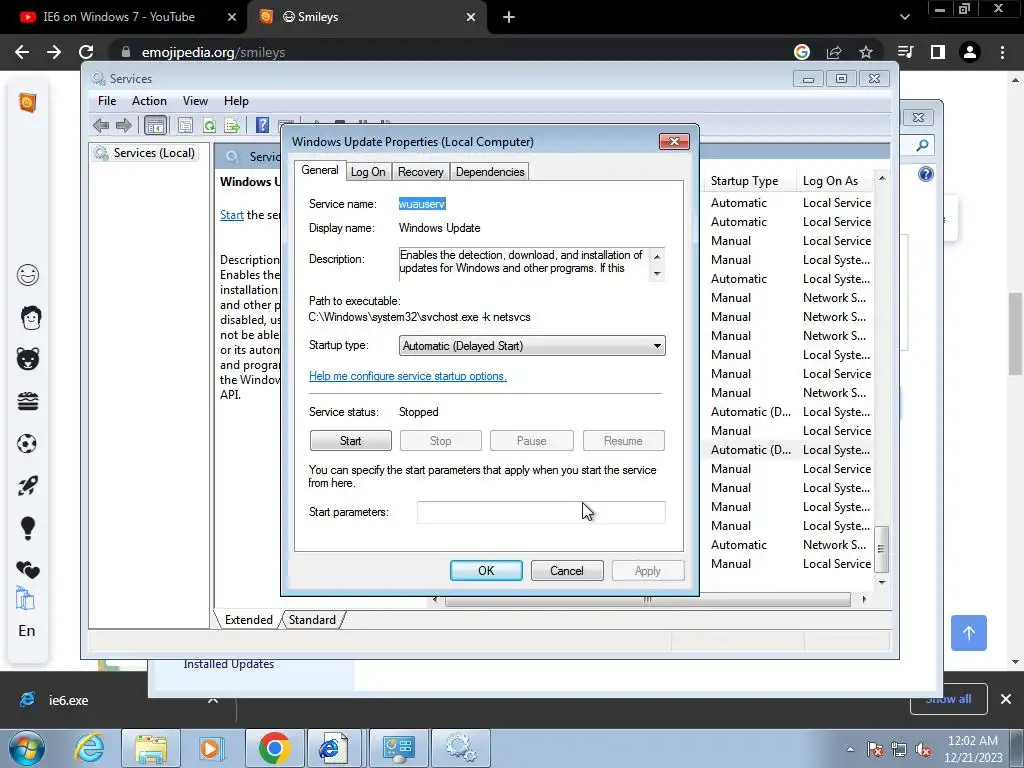Click the blue scroll-to-top arrow button
This screenshot has width=1024, height=768.
click(x=968, y=633)
